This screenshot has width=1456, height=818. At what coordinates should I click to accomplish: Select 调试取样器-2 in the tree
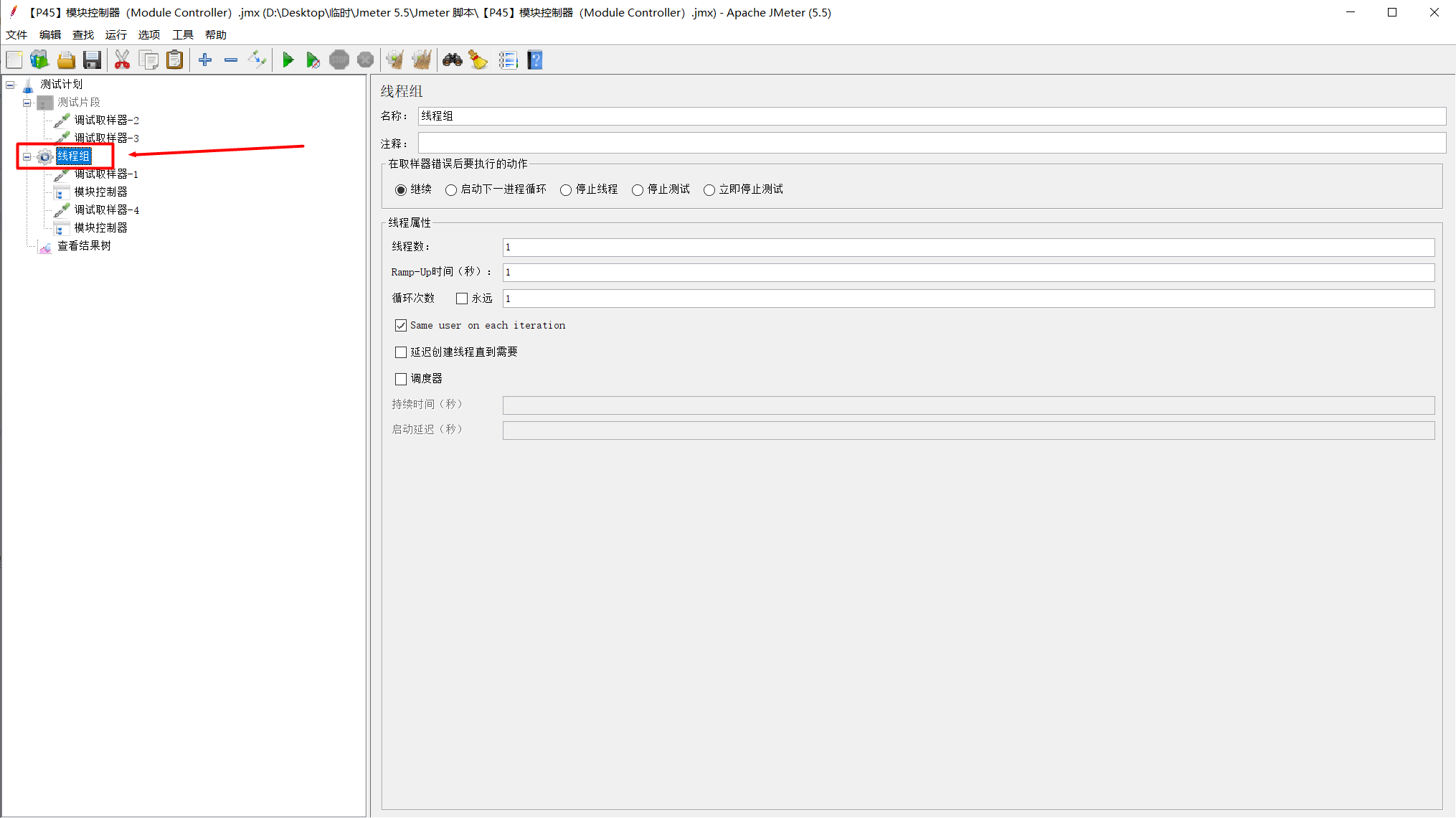107,121
